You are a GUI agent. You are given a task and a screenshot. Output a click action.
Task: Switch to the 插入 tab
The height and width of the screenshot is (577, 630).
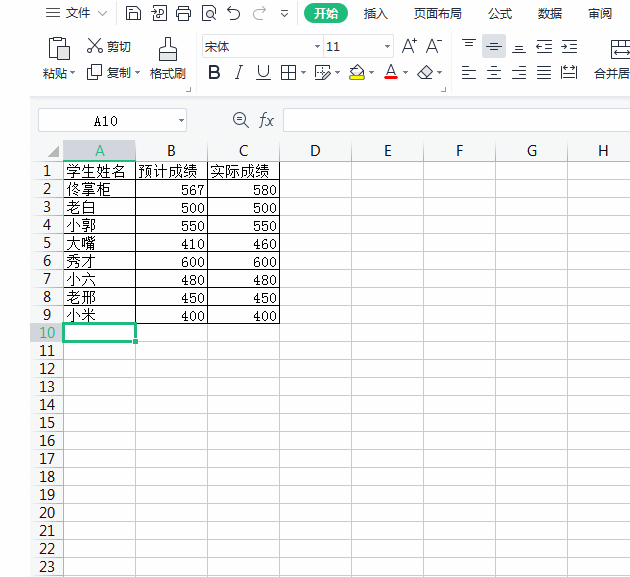(x=375, y=14)
